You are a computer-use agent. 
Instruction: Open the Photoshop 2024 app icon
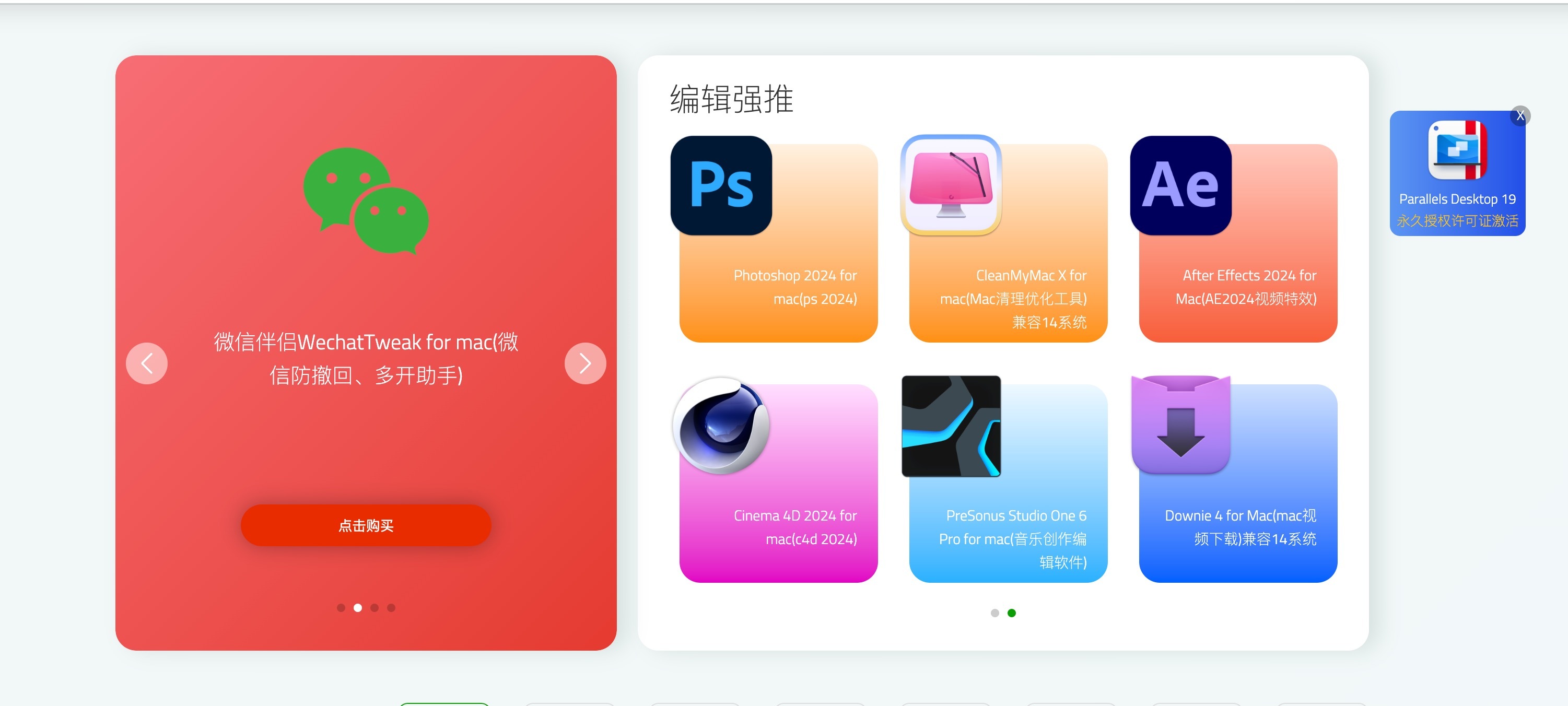pyautogui.click(x=721, y=185)
